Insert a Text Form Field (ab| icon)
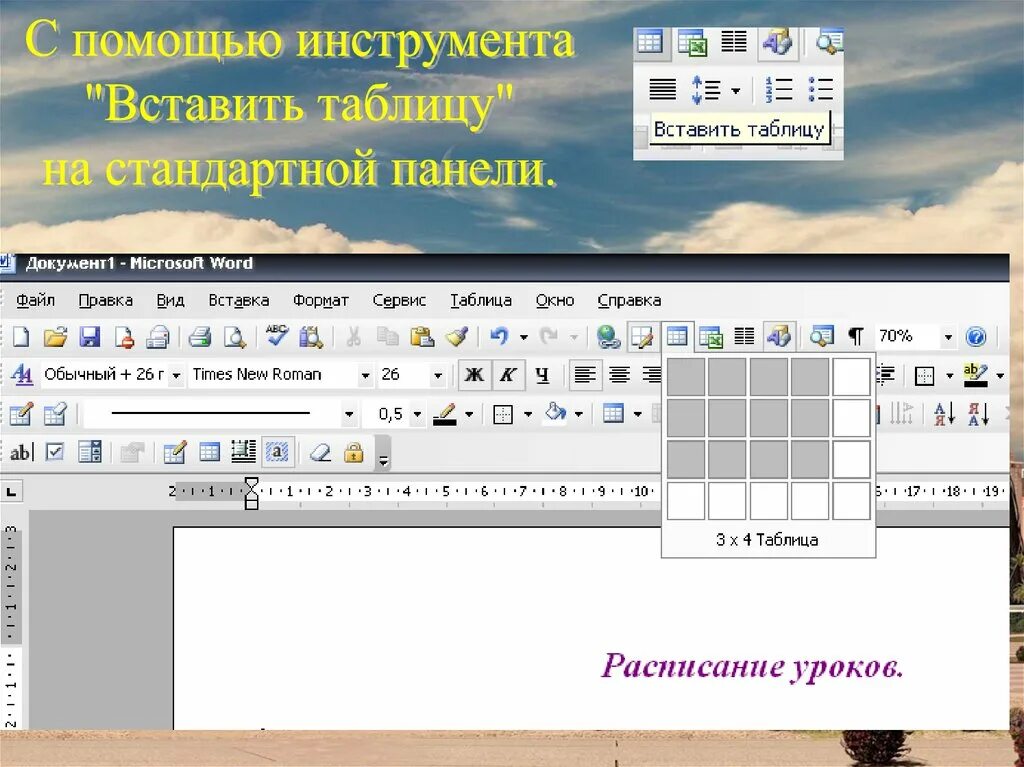 click(21, 452)
